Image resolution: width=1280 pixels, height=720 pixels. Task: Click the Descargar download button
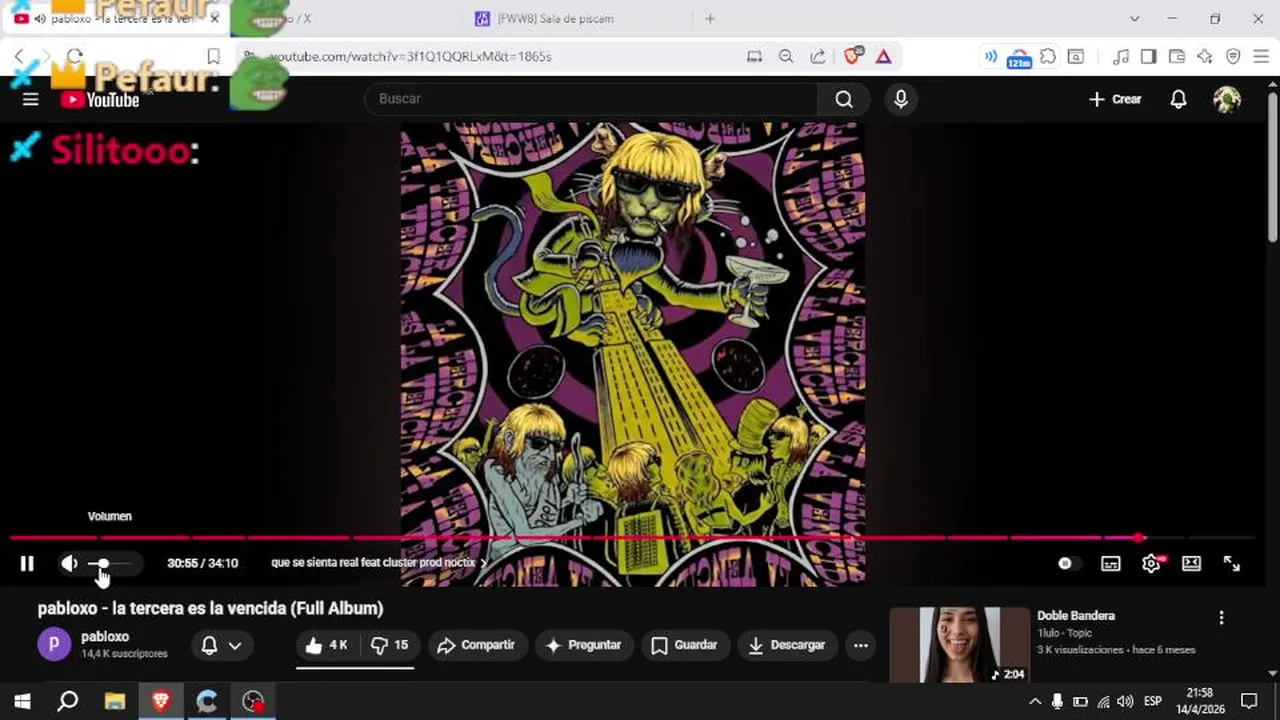pos(786,645)
